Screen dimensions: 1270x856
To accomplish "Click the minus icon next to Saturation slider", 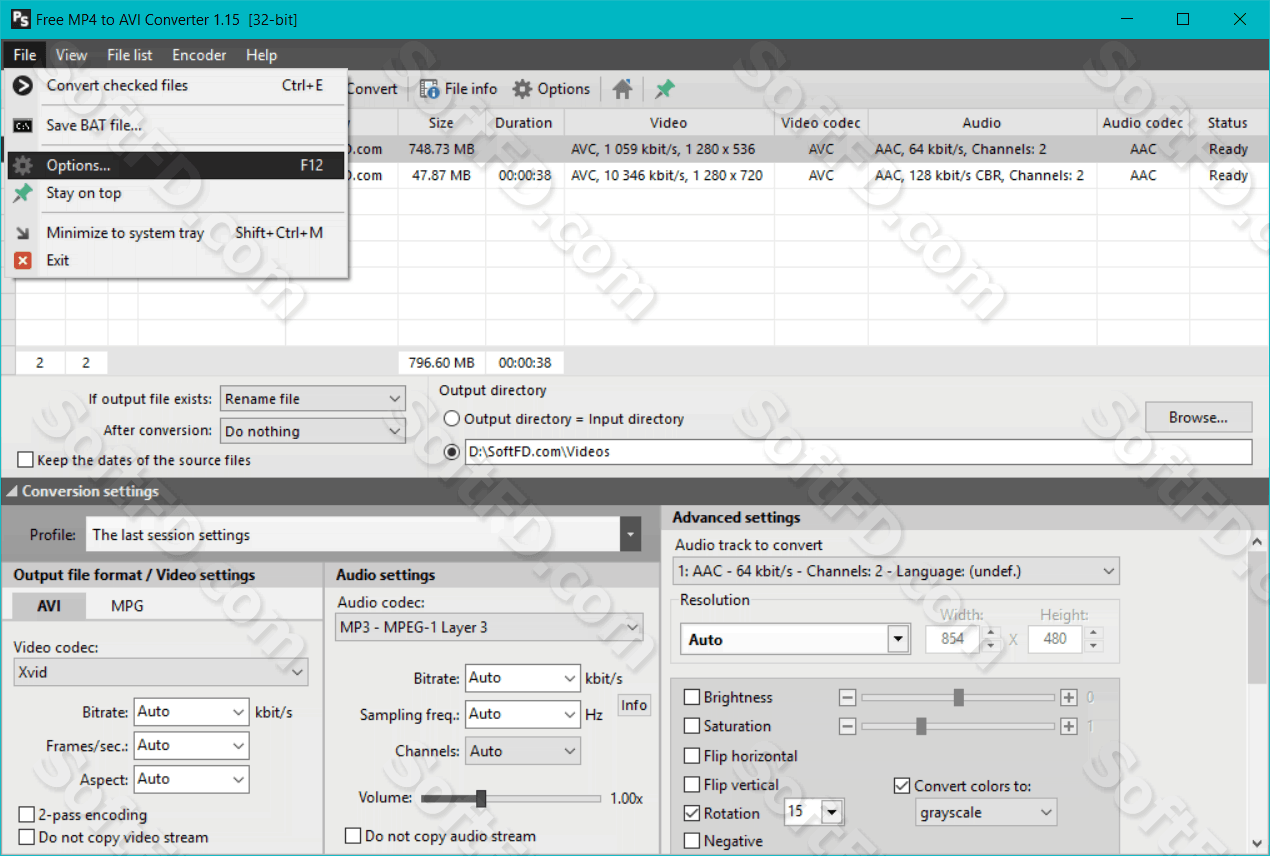I will 847,726.
